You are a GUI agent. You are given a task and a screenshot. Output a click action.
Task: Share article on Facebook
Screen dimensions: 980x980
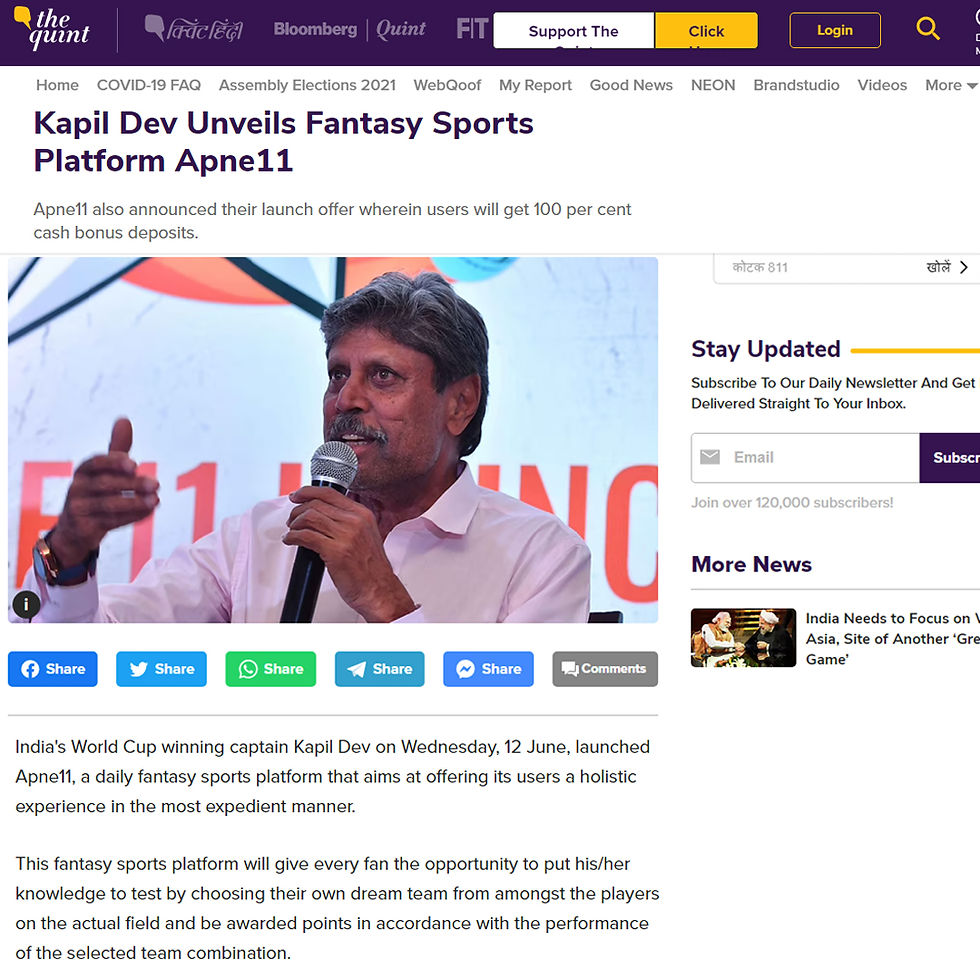(52, 669)
